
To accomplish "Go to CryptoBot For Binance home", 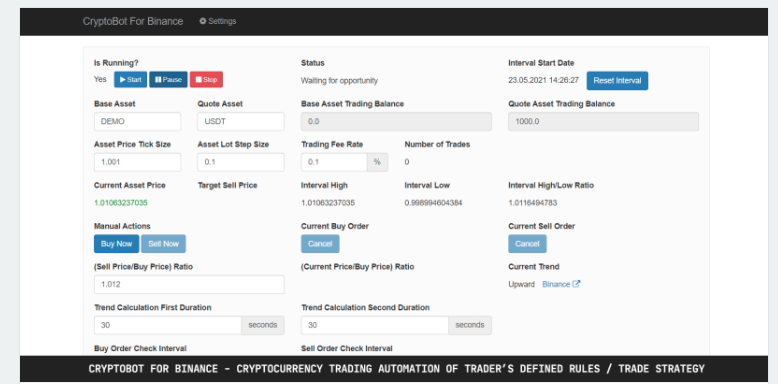I will (x=133, y=21).
